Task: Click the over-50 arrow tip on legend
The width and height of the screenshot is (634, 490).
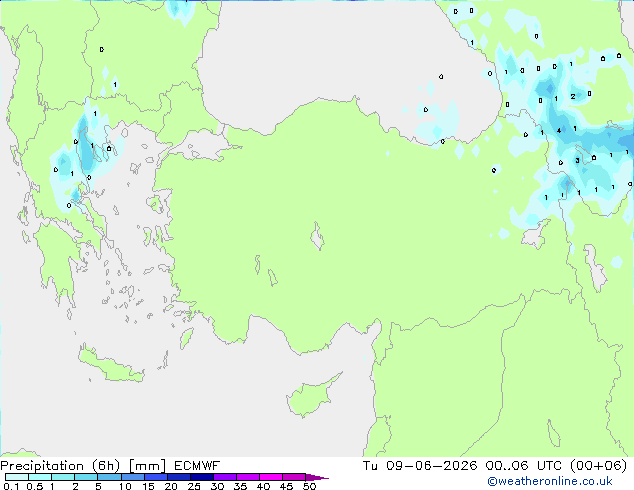Action: (317, 477)
